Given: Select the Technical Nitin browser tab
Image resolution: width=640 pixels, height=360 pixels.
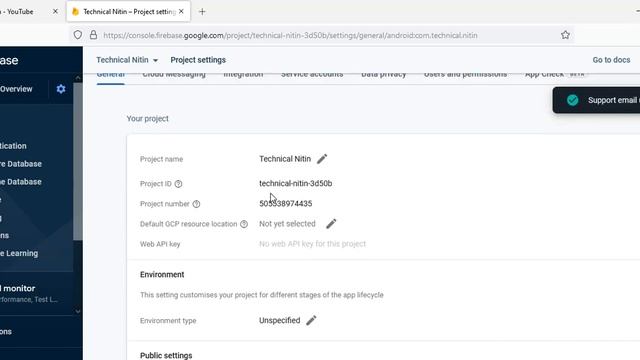Looking at the screenshot, I should point(129,12).
